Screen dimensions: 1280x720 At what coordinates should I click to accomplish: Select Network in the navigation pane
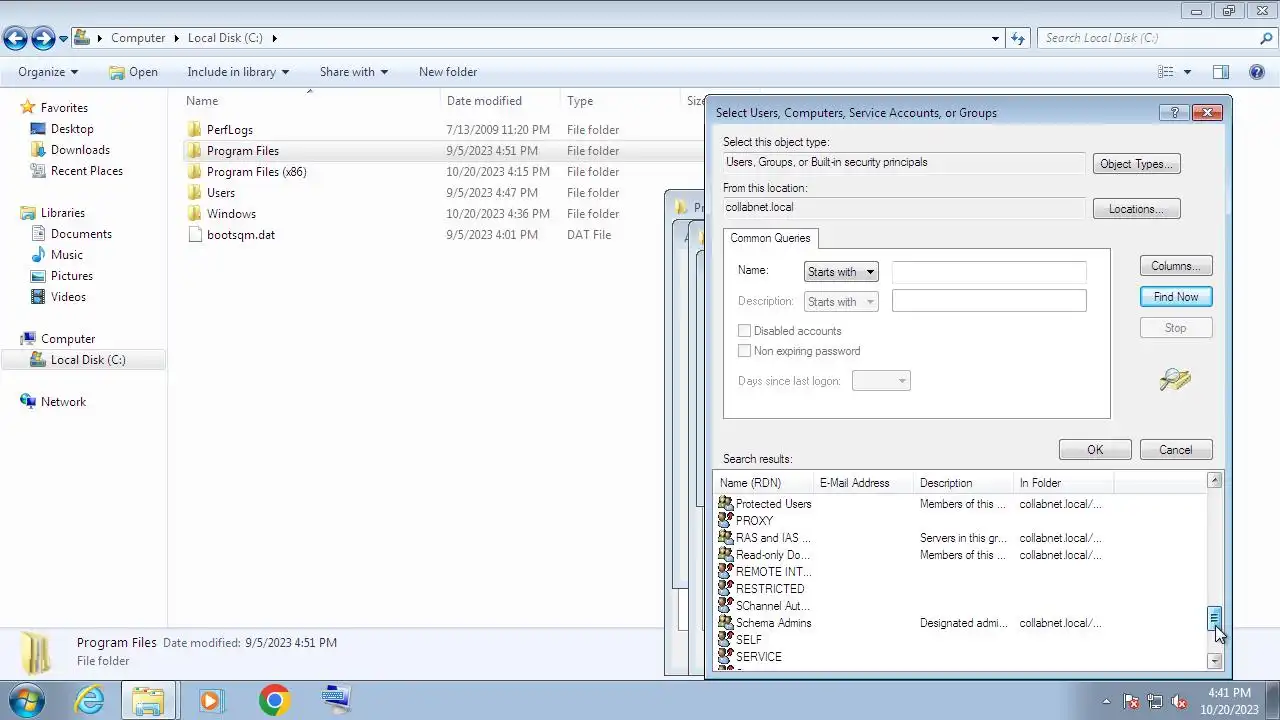coord(63,402)
